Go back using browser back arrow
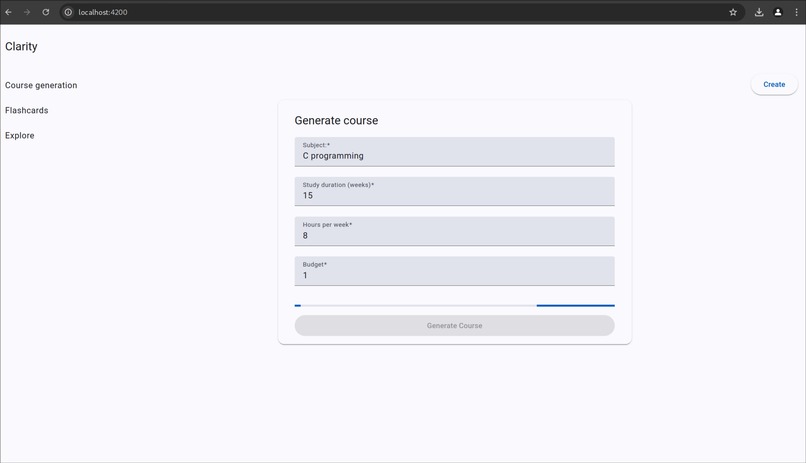 click(x=9, y=12)
